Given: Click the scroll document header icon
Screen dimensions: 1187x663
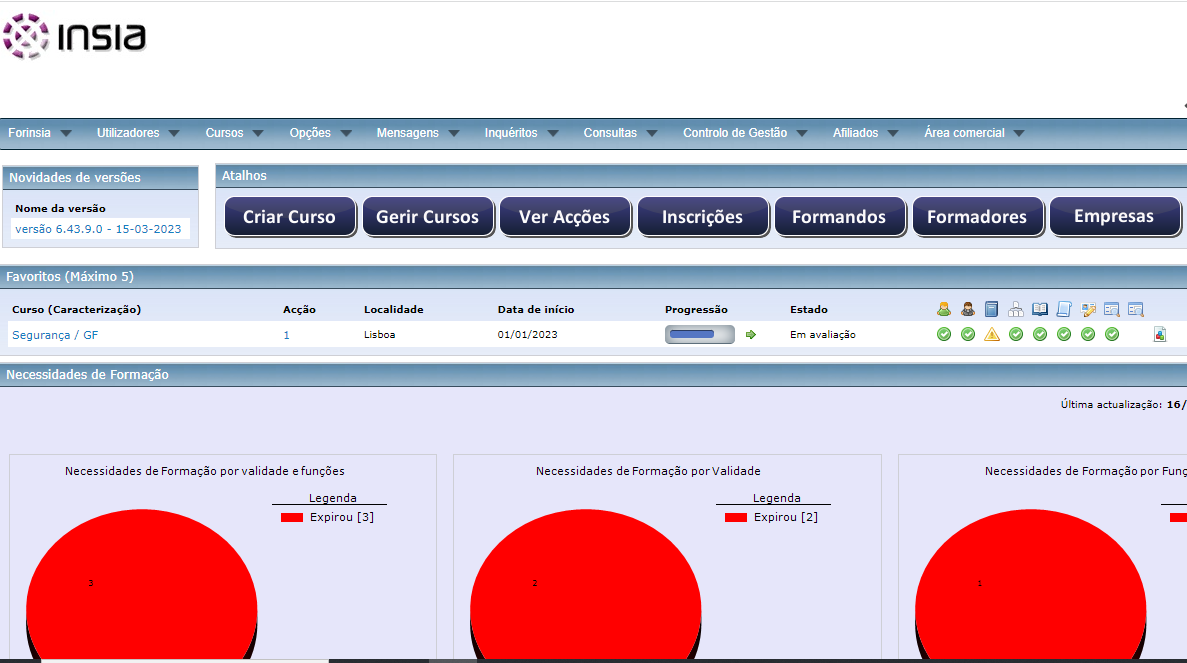Looking at the screenshot, I should point(1064,309).
